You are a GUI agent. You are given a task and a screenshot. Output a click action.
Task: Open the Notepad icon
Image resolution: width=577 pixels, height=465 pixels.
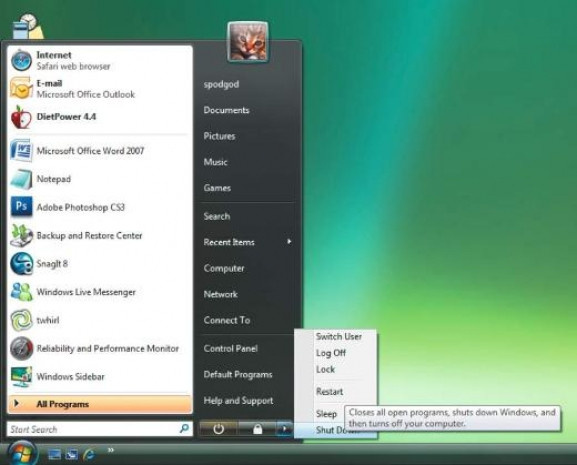pyautogui.click(x=21, y=179)
